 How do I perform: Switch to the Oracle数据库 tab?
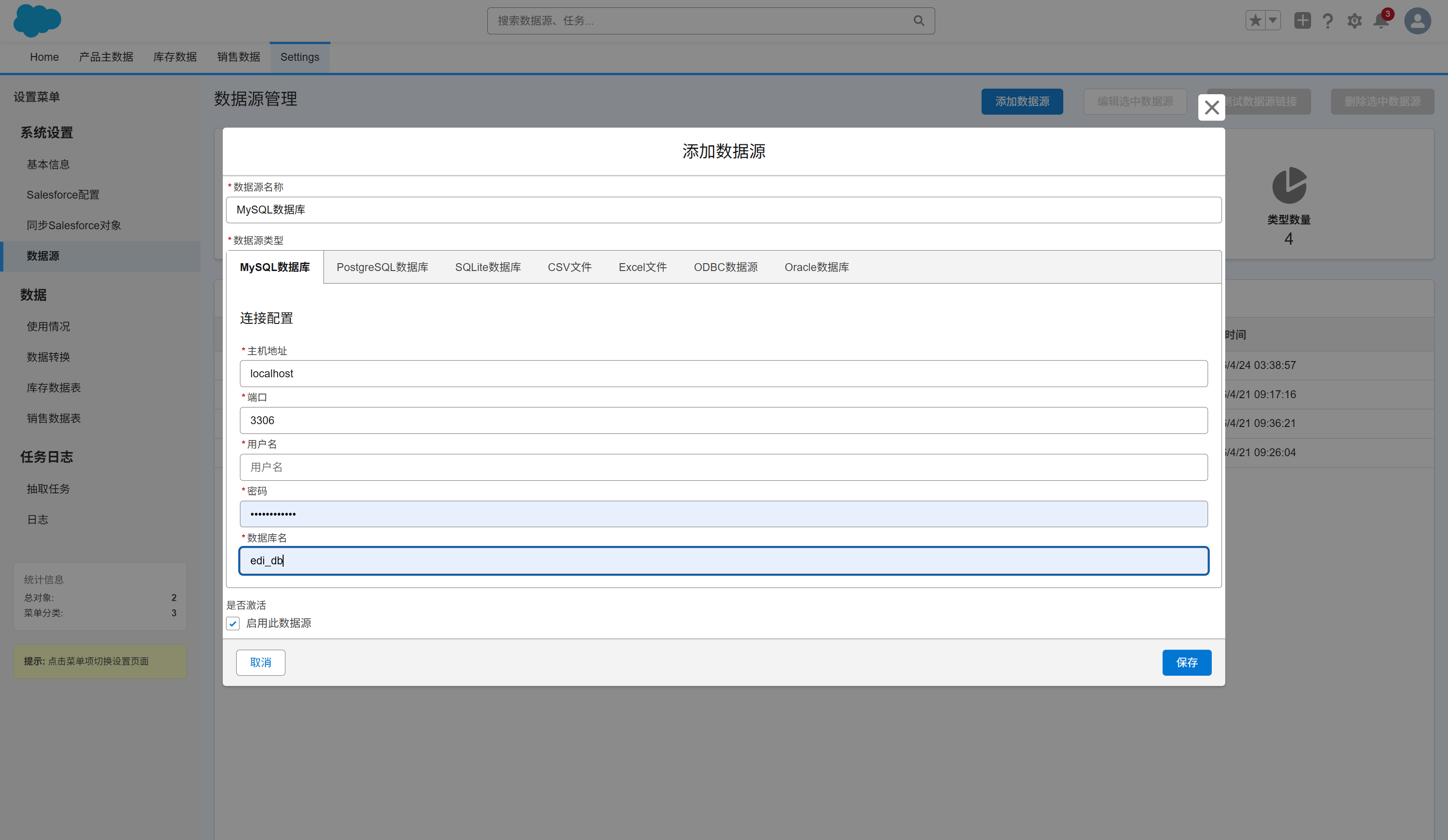coord(816,266)
